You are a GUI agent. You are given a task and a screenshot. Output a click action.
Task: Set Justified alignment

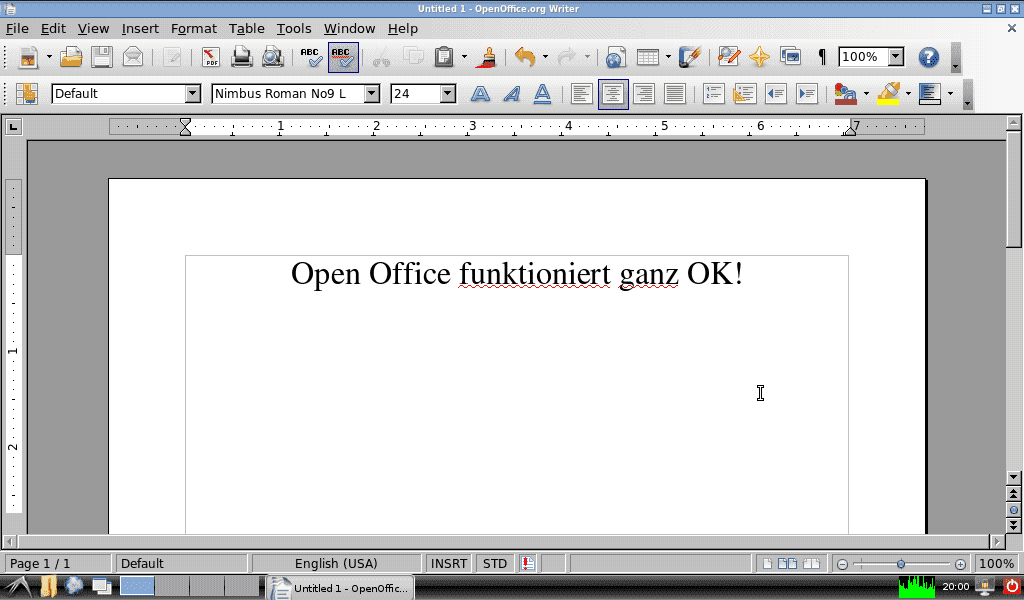675,94
